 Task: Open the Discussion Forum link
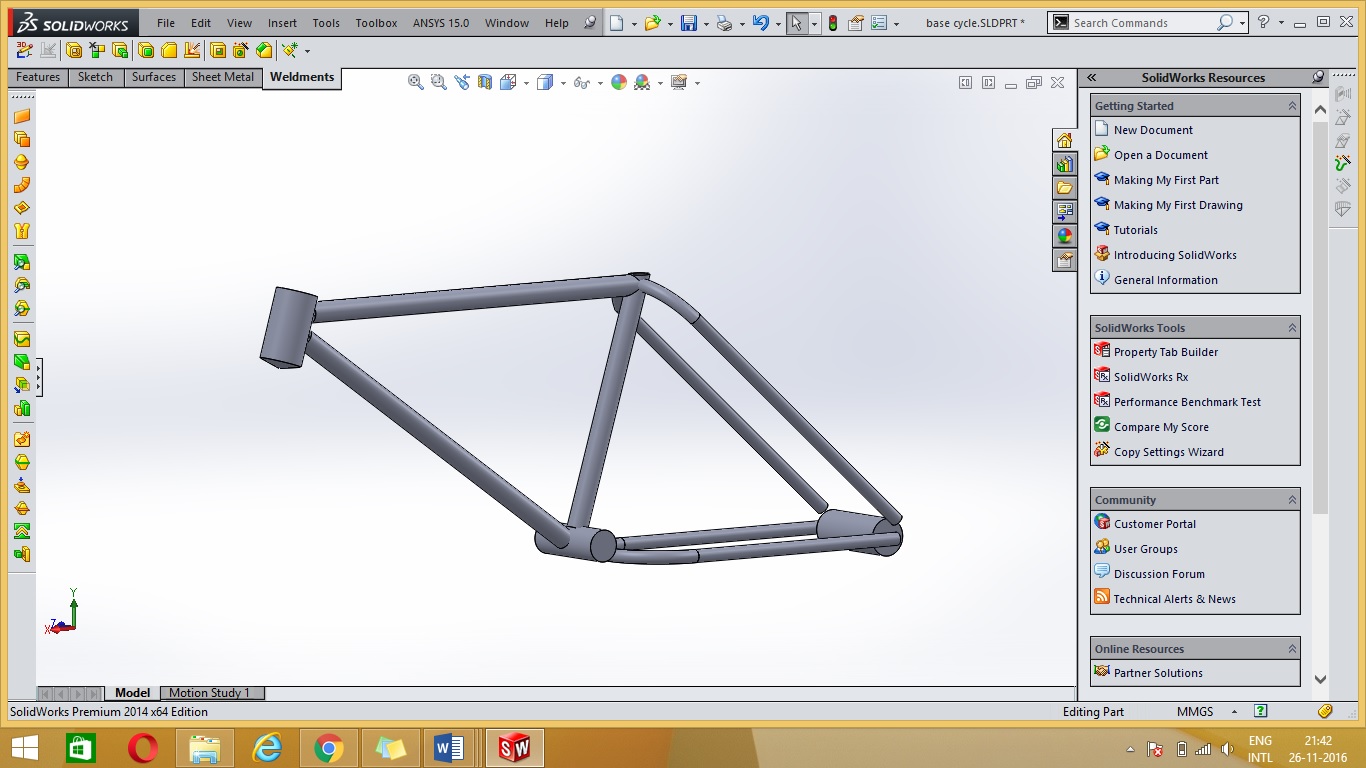coord(1159,574)
